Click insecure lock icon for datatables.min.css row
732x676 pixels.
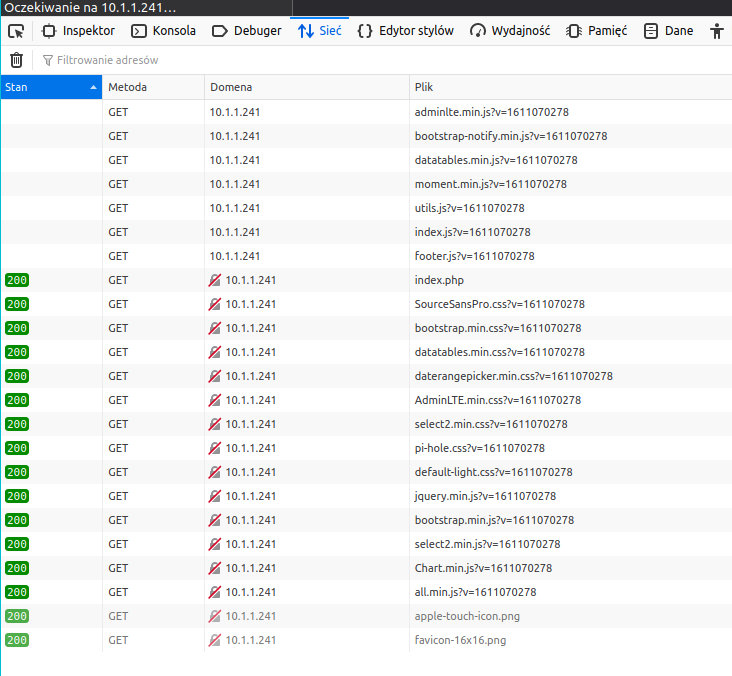coord(215,352)
